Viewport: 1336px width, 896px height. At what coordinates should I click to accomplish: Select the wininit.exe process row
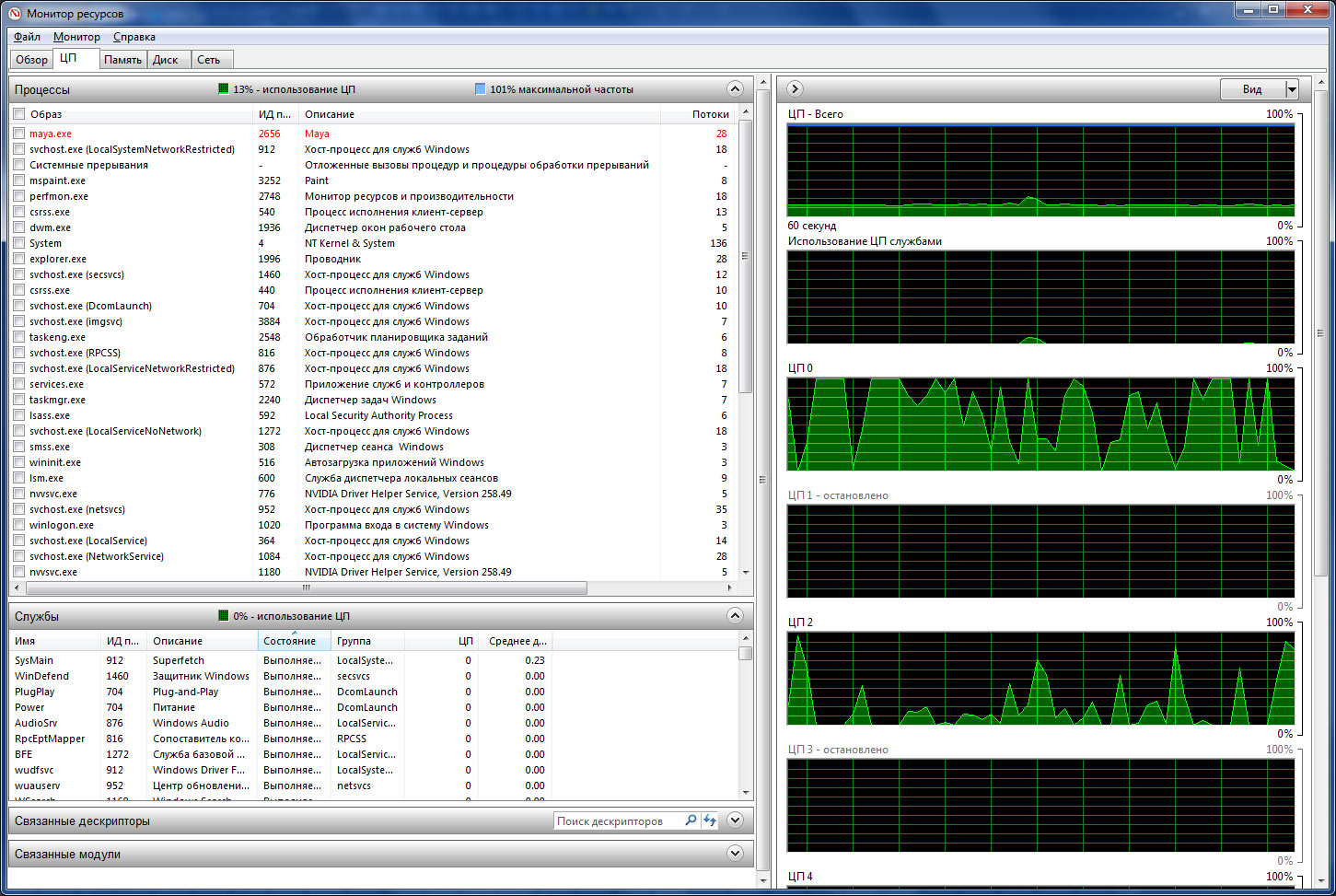[374, 462]
